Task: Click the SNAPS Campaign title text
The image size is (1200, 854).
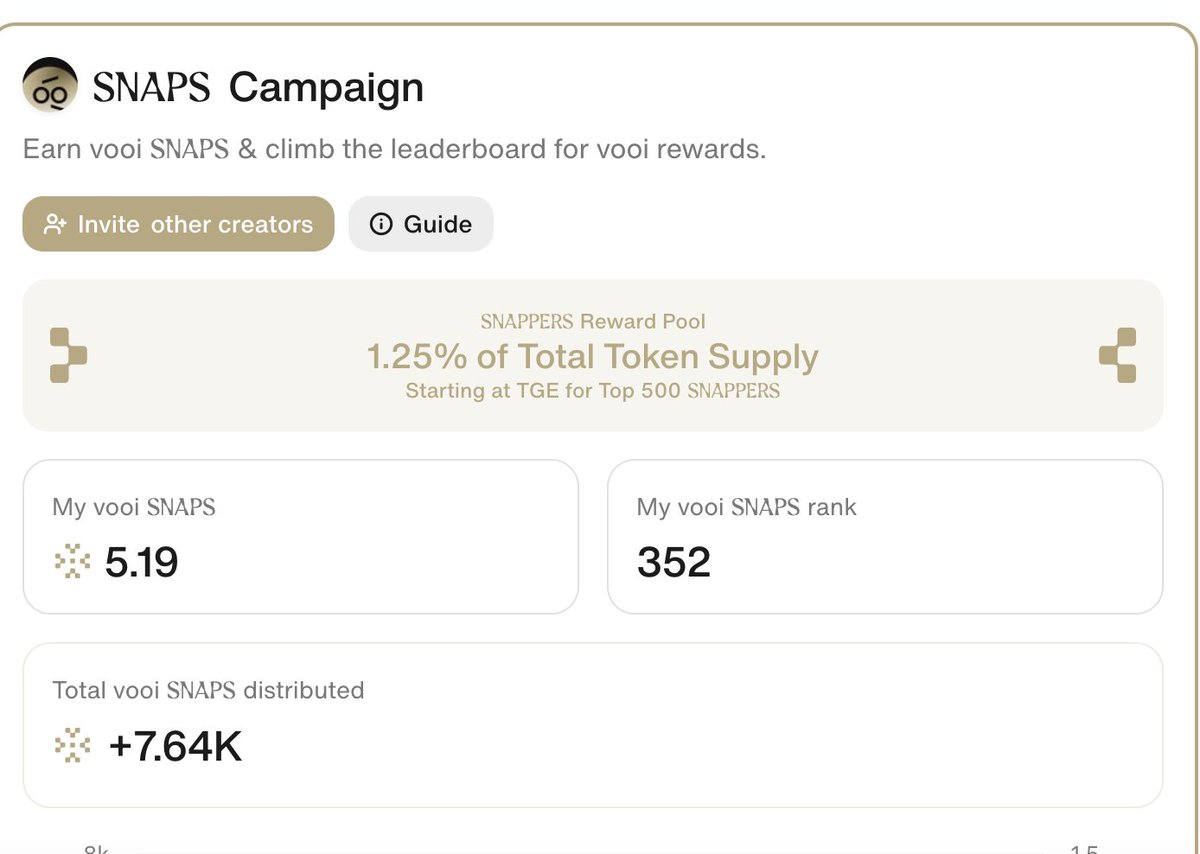Action: click(x=258, y=87)
